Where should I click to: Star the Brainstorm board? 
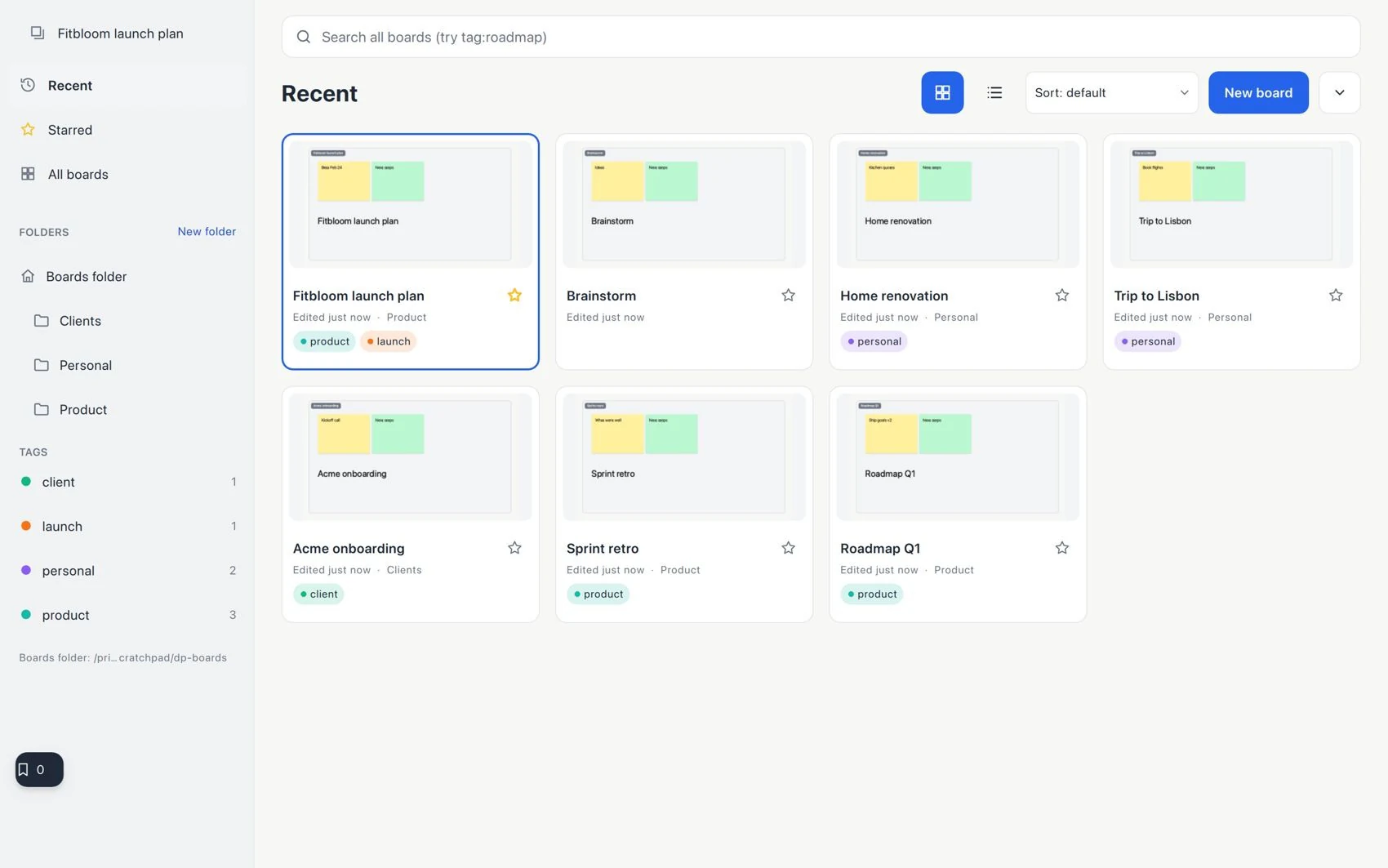point(788,295)
